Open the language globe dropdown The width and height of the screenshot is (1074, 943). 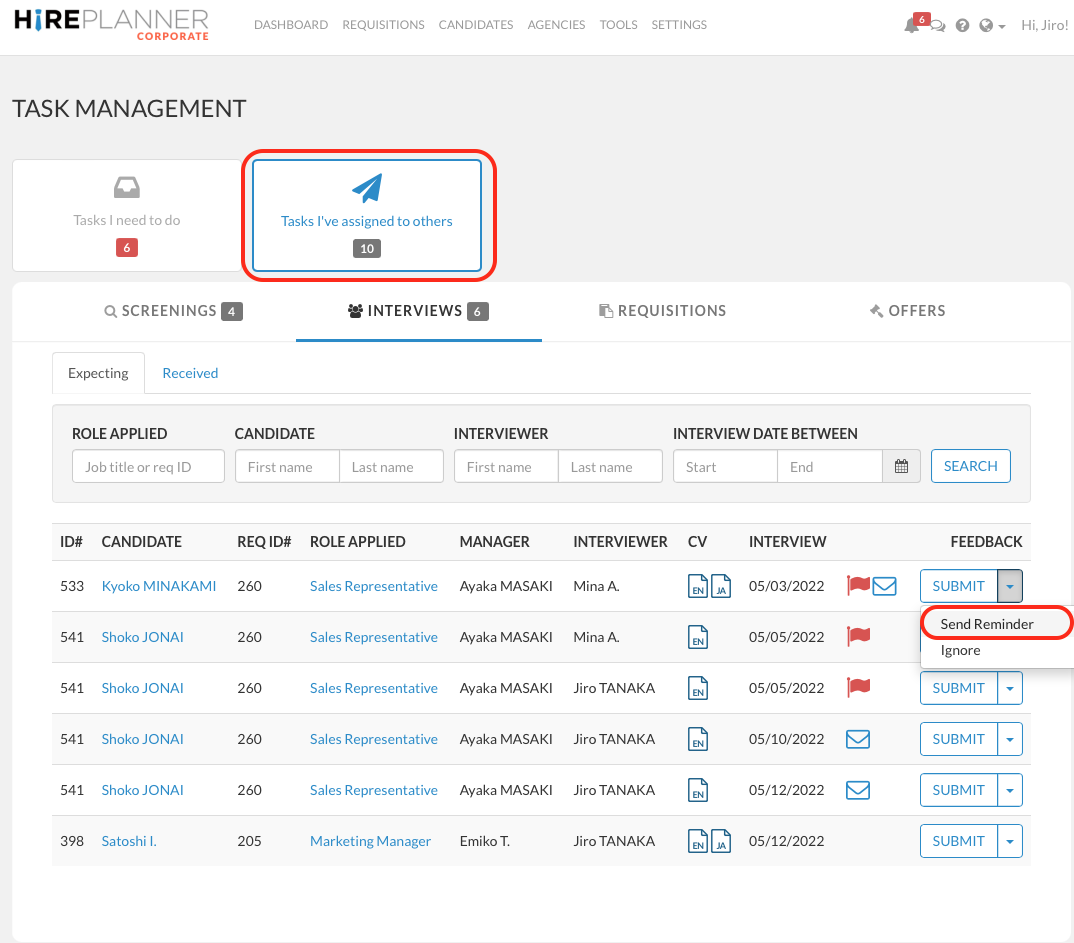click(990, 24)
